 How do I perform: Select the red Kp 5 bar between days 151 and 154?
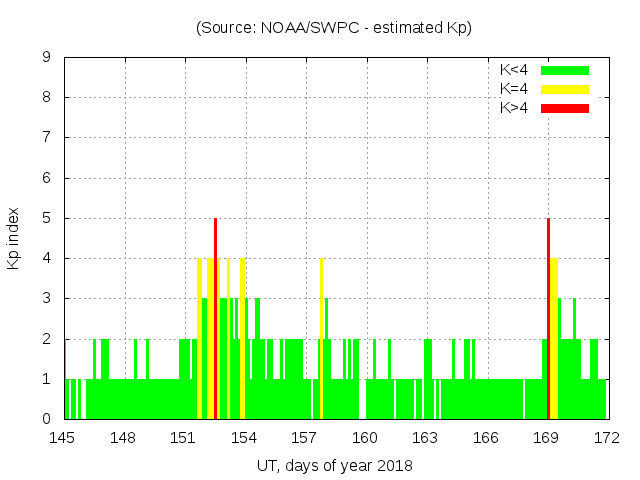215,318
